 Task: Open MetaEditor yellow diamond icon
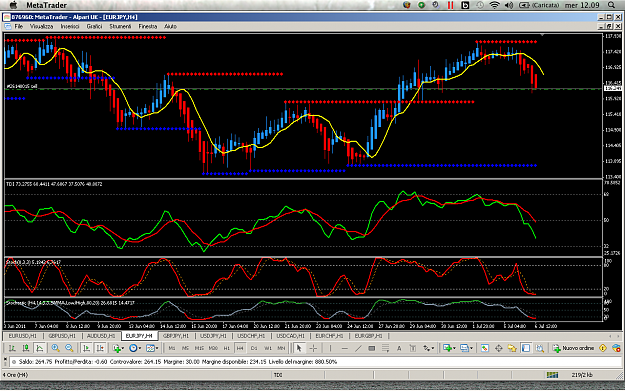pyautogui.click(x=603, y=348)
